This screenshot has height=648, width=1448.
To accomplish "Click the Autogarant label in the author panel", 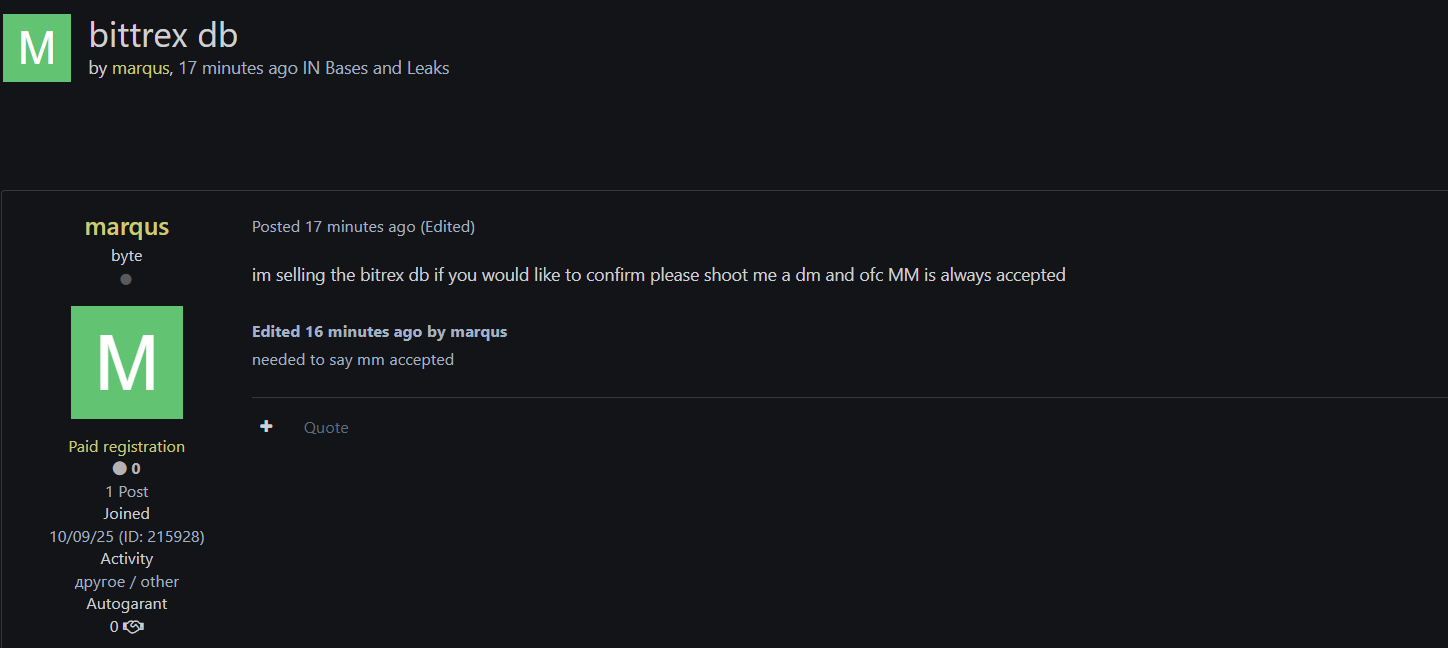I will click(127, 604).
